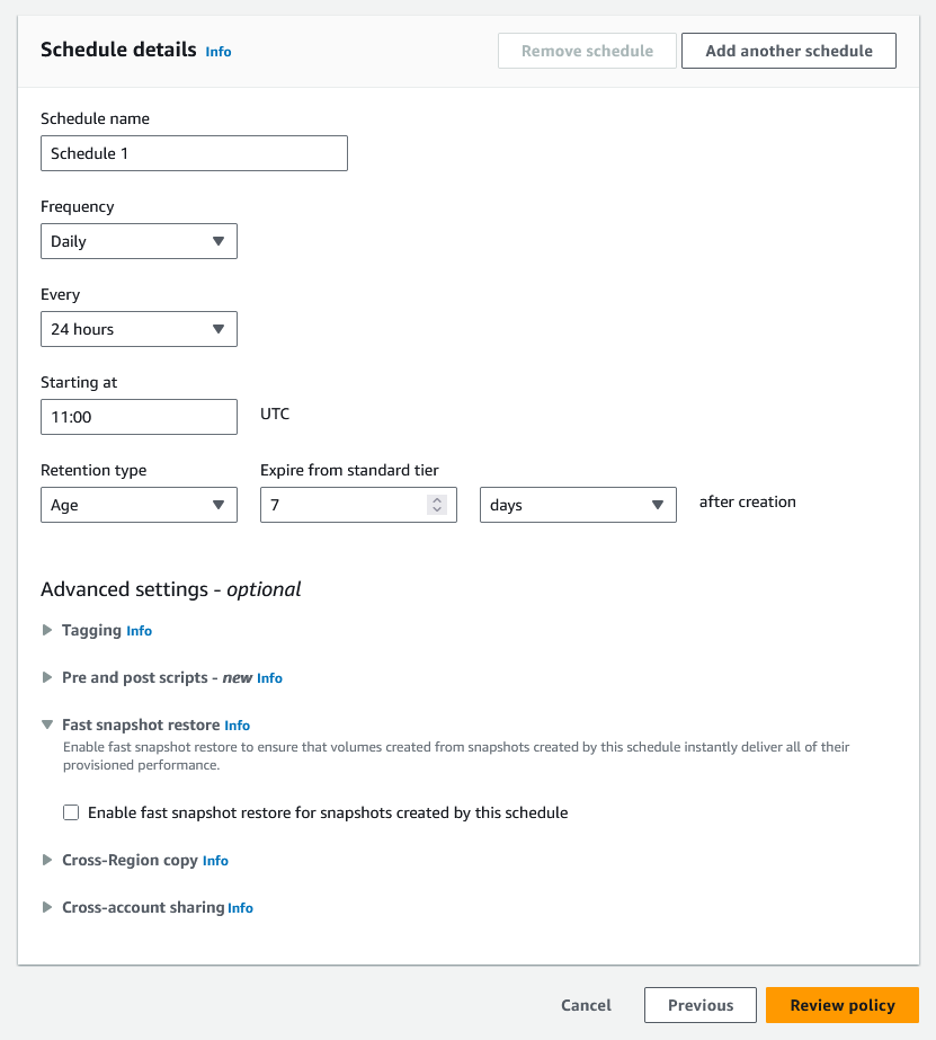Collapse the Fast snapshot restore section
The height and width of the screenshot is (1040, 936).
click(x=46, y=725)
